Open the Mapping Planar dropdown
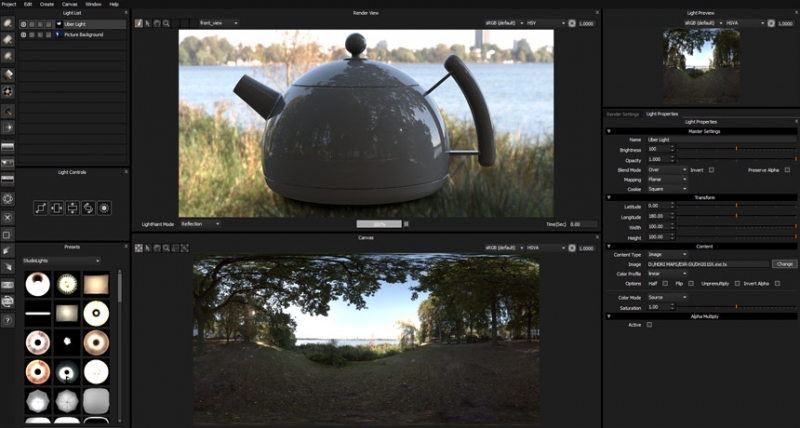Image resolution: width=800 pixels, height=428 pixels. (x=667, y=180)
